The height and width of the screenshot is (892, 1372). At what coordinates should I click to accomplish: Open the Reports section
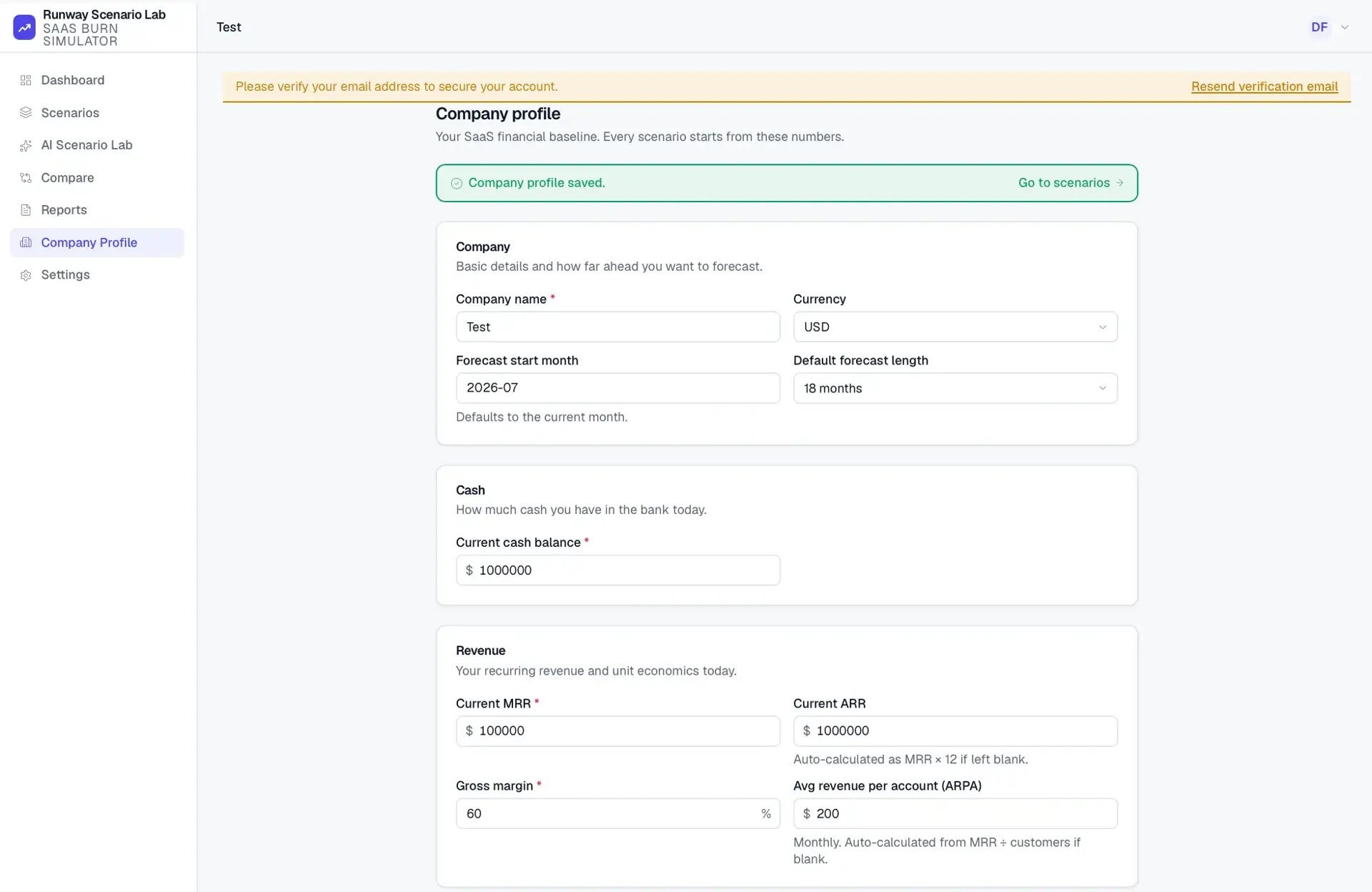pos(97,210)
